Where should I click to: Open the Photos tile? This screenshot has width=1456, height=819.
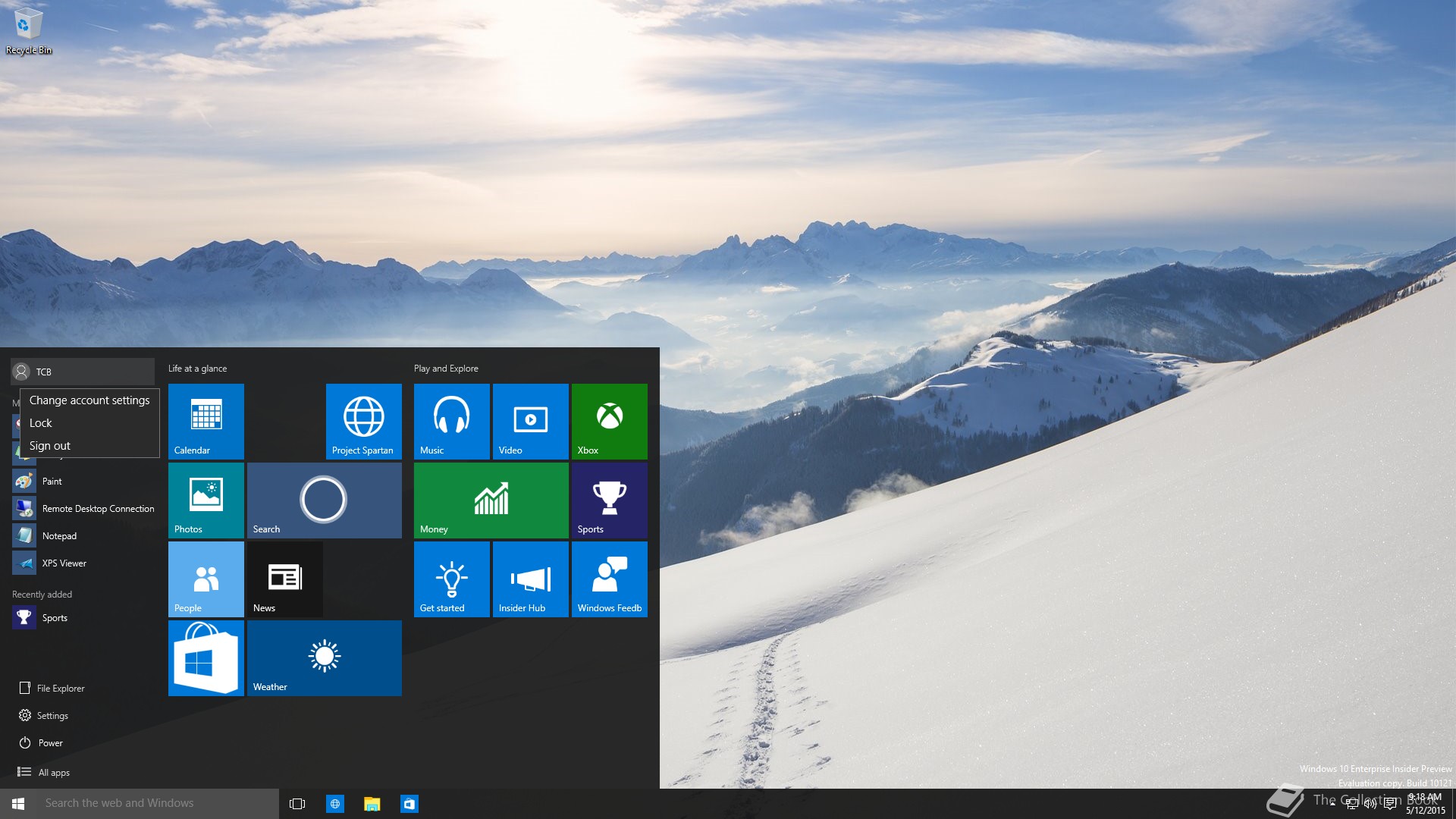[x=206, y=500]
